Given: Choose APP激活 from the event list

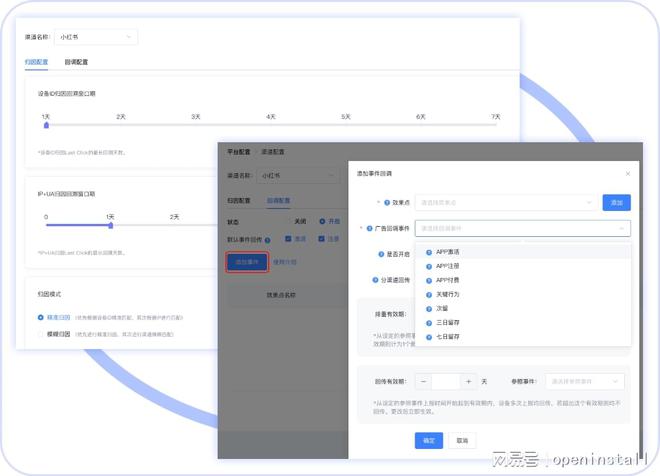Looking at the screenshot, I should point(523,252).
